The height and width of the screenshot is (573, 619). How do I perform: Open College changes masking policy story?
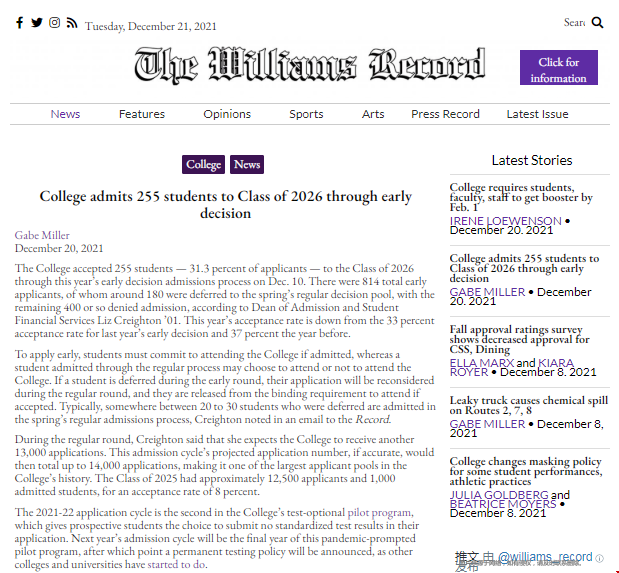pyautogui.click(x=526, y=471)
